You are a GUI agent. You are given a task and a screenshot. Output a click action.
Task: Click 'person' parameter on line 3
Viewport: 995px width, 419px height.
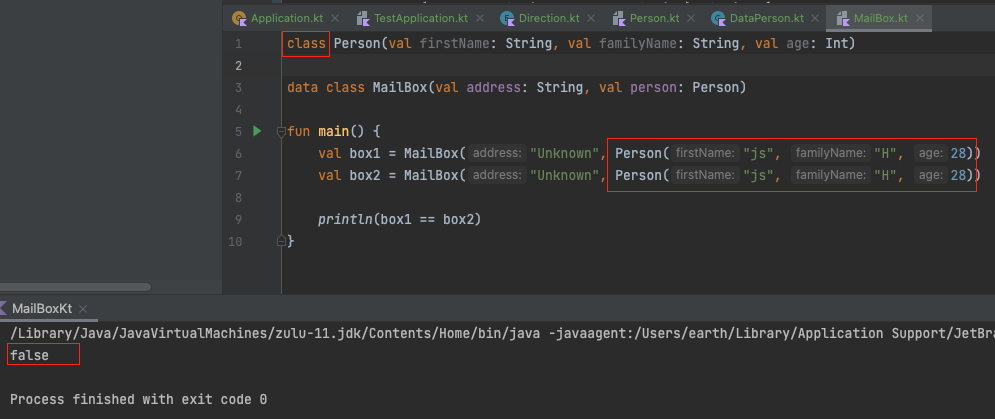click(x=653, y=88)
